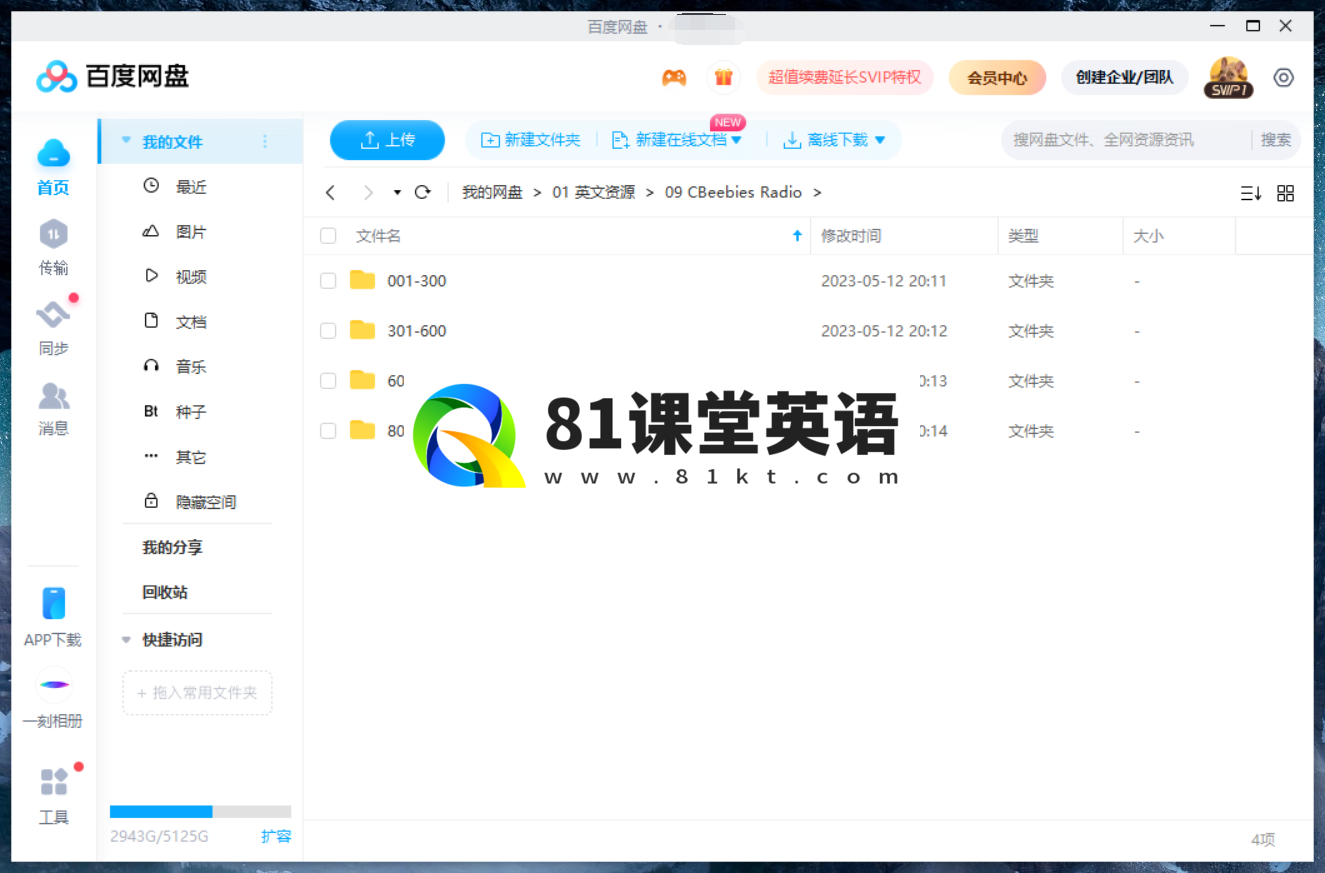Click the 09 CBeebies Radio breadcrumb
1325x873 pixels.
pos(733,192)
